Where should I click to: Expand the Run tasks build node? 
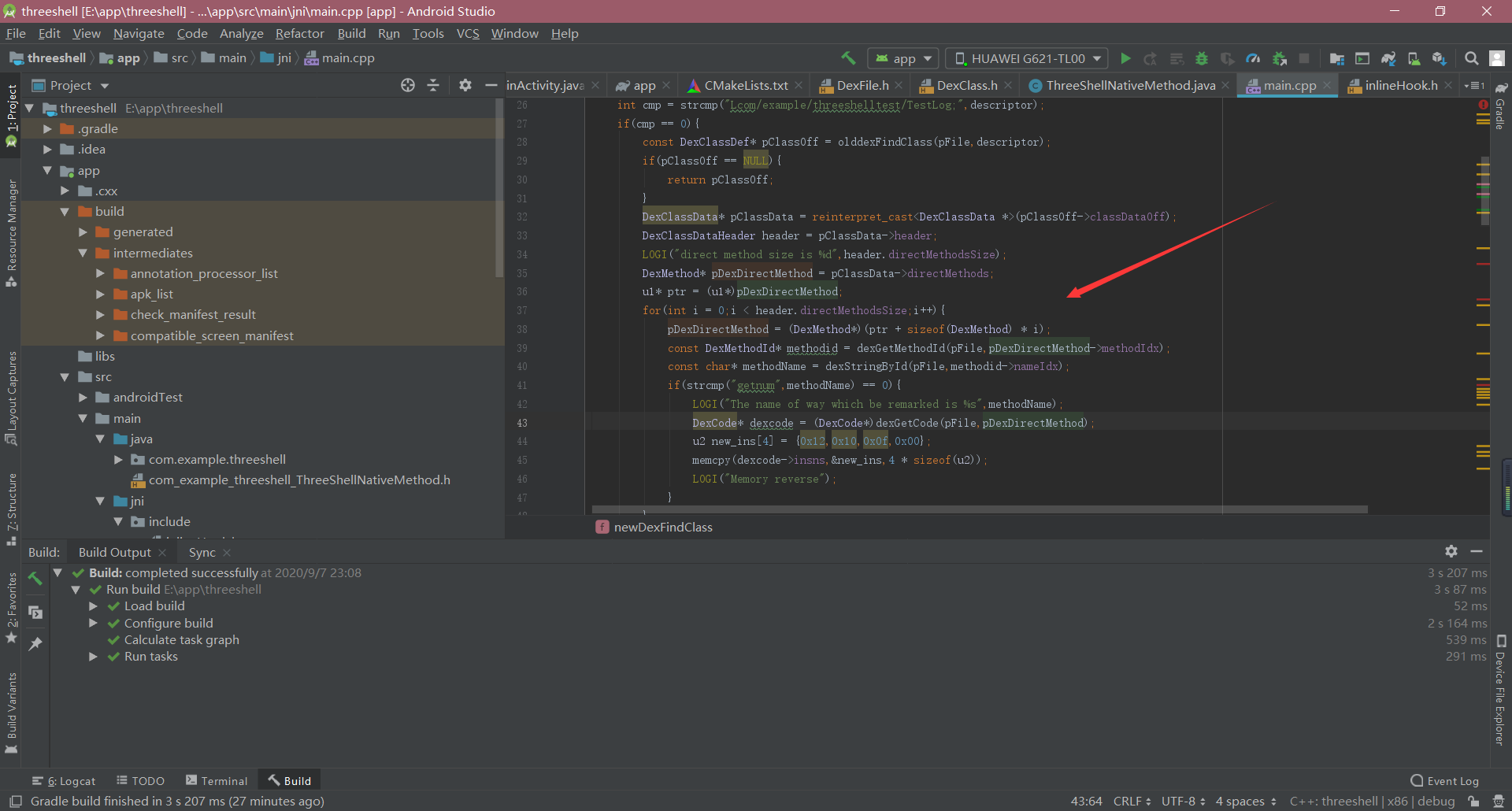click(x=93, y=657)
